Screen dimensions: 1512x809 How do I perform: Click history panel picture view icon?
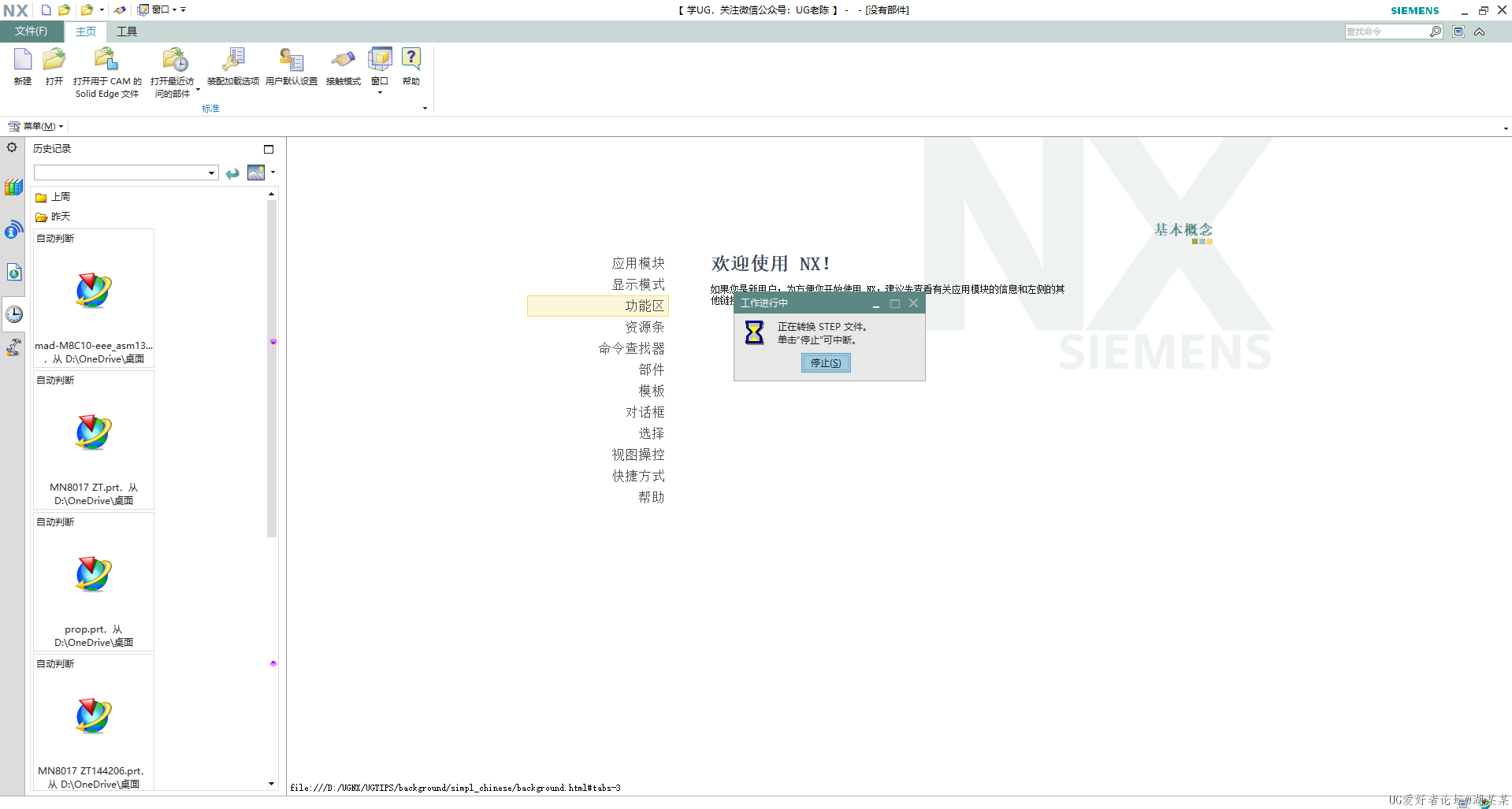tap(256, 173)
